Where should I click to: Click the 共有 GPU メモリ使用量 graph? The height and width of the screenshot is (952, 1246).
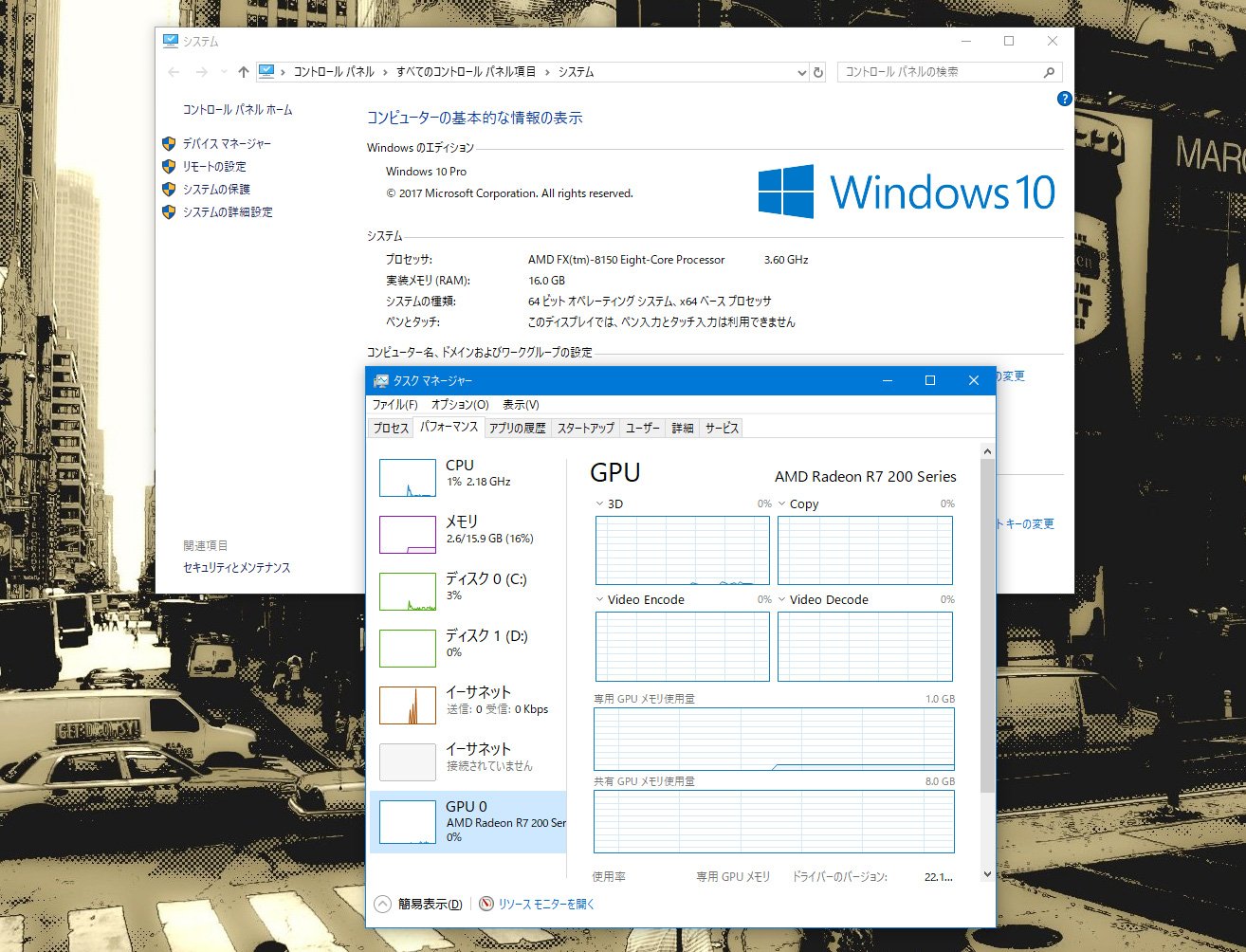pos(774,821)
